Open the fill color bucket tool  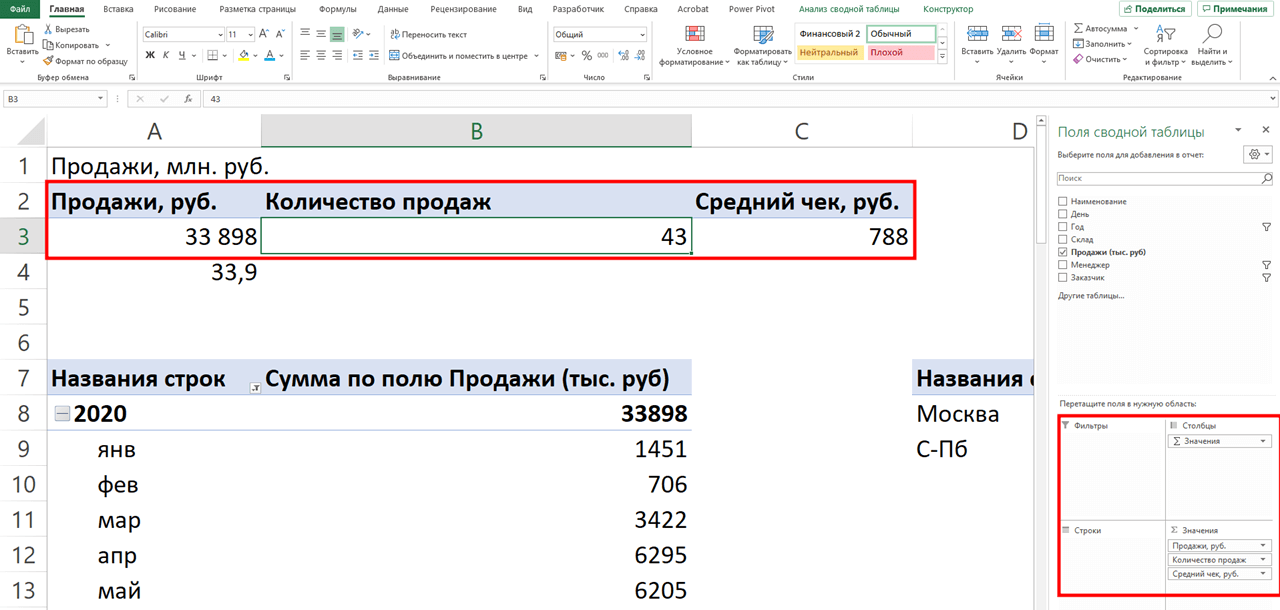244,55
